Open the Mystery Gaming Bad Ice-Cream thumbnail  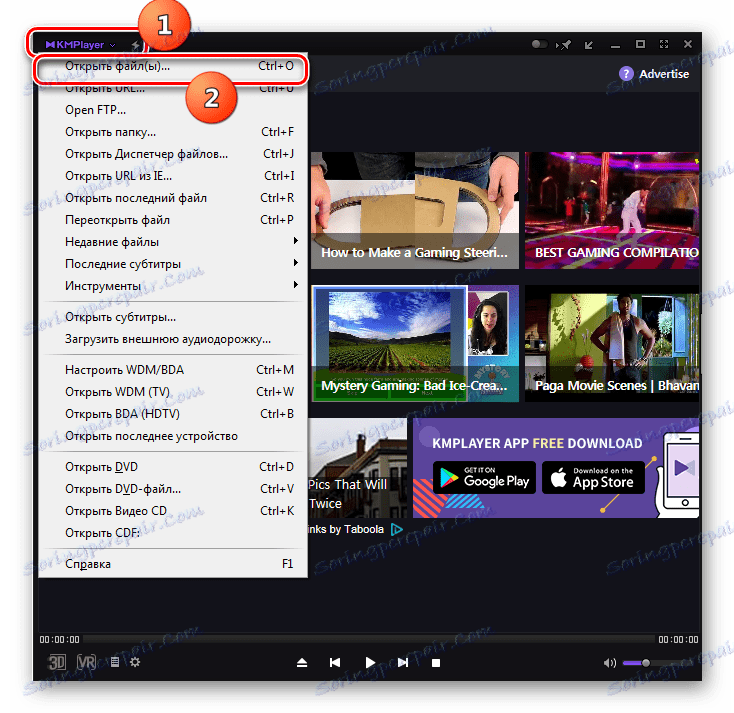(x=415, y=343)
